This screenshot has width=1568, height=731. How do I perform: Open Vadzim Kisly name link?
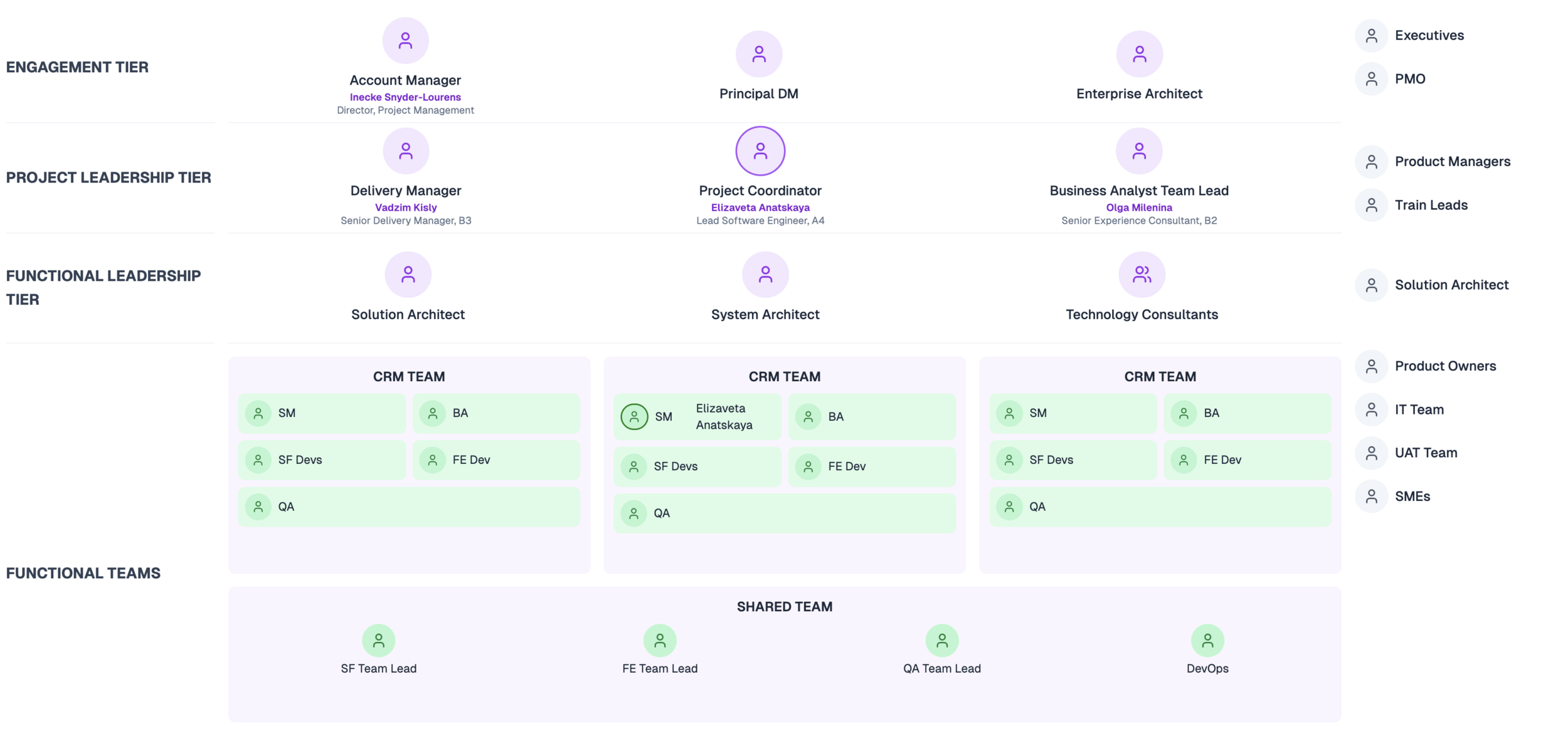pyautogui.click(x=406, y=208)
